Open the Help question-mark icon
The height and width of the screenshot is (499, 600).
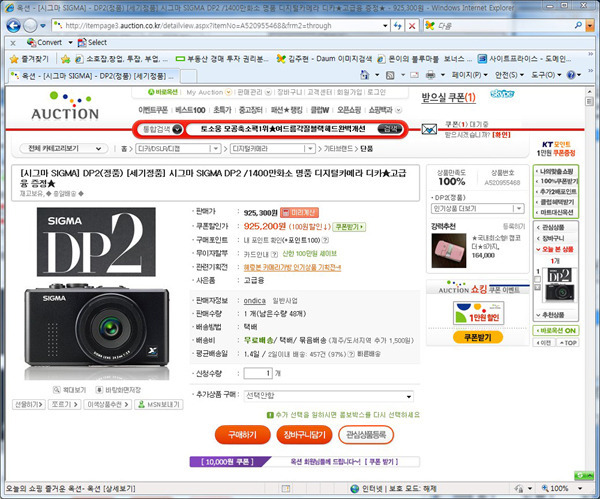[571, 75]
